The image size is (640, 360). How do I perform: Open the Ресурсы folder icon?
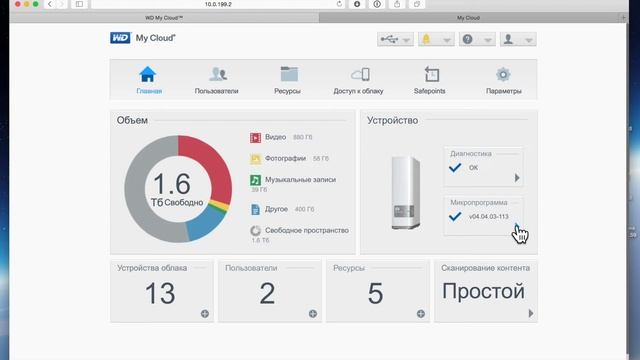(x=289, y=74)
